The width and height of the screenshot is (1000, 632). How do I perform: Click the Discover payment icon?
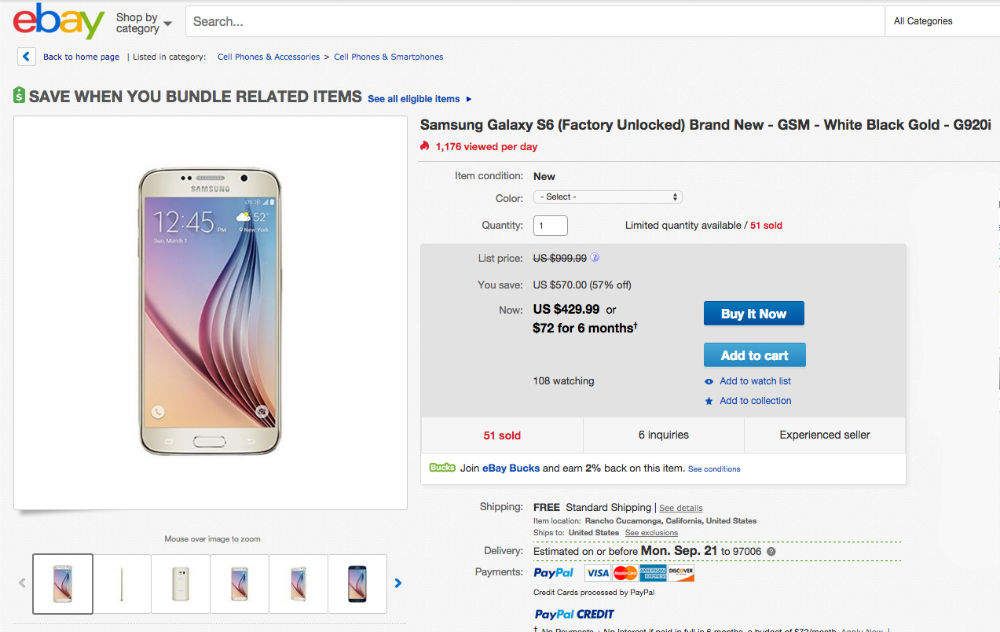680,573
